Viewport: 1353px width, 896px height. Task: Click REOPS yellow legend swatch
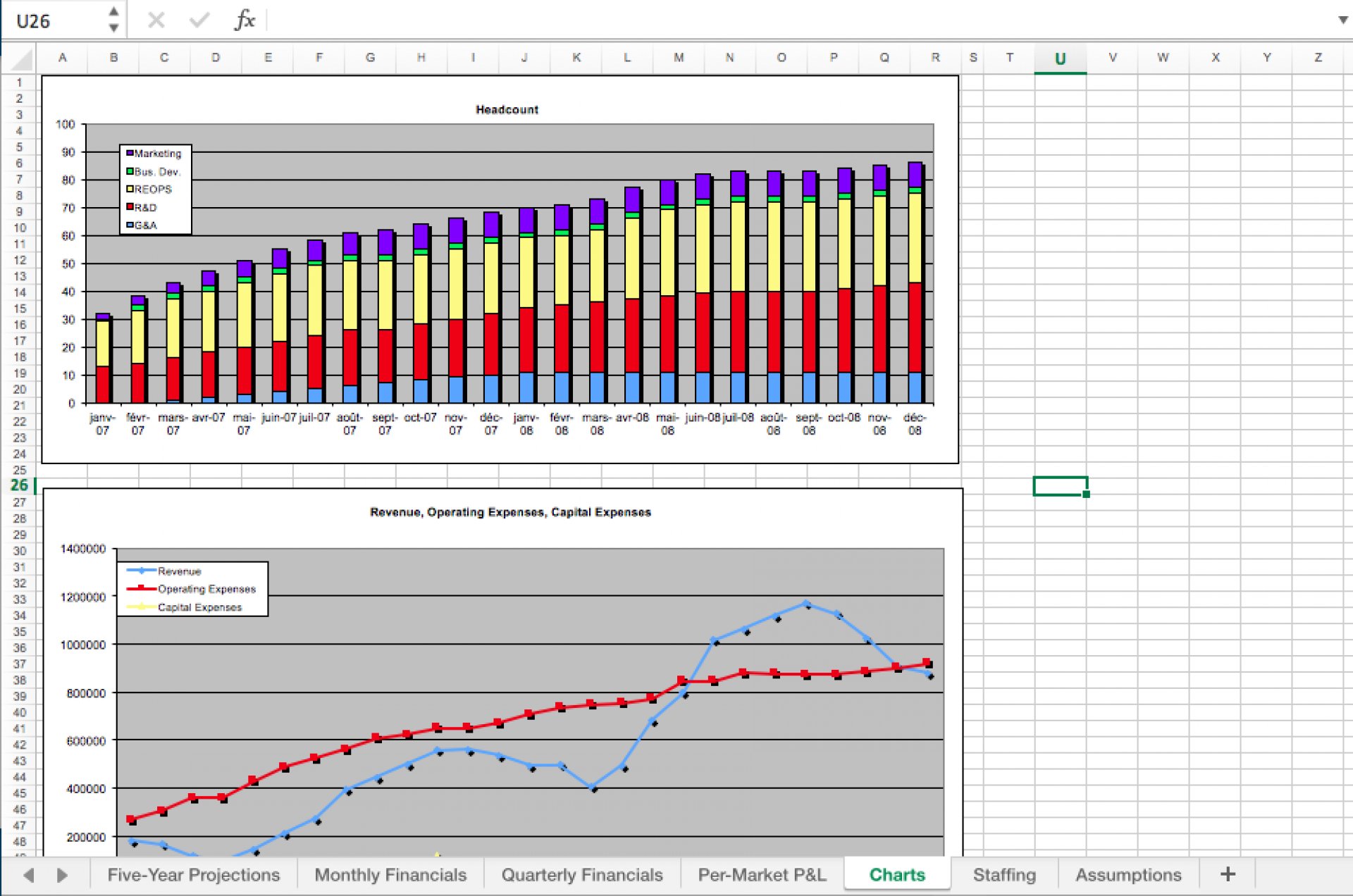tap(130, 189)
